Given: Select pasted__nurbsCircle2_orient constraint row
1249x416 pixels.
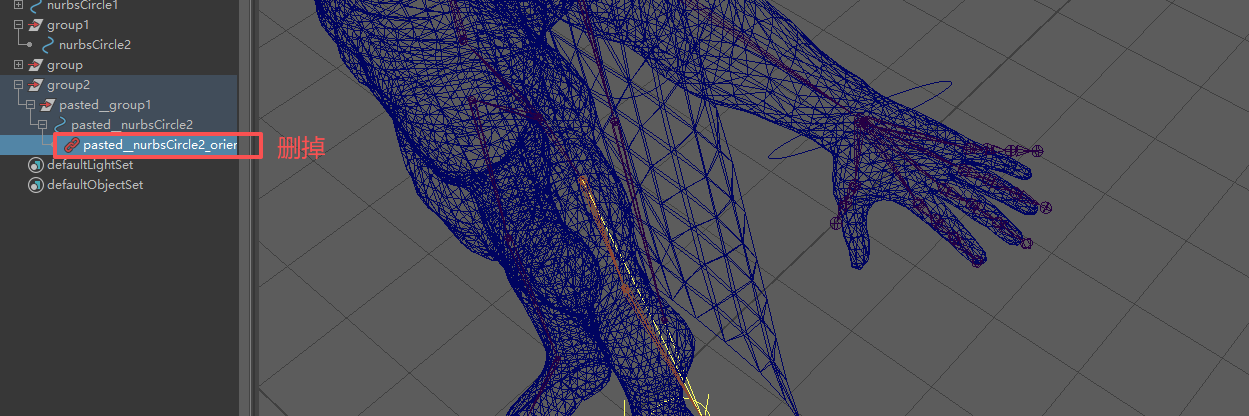Looking at the screenshot, I should [x=119, y=145].
